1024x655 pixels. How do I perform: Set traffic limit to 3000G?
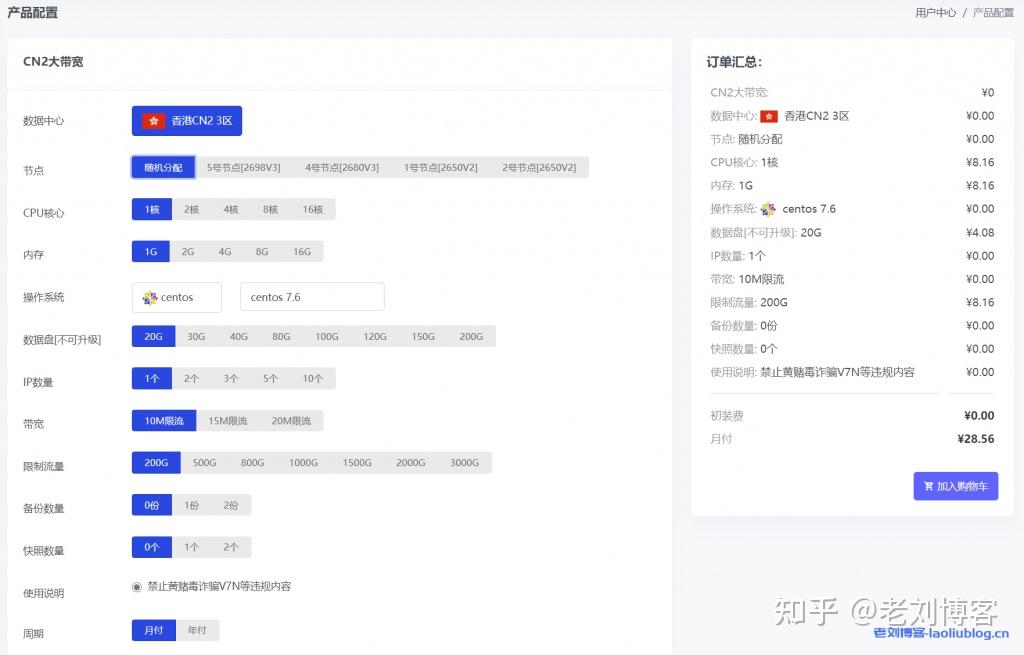point(464,462)
